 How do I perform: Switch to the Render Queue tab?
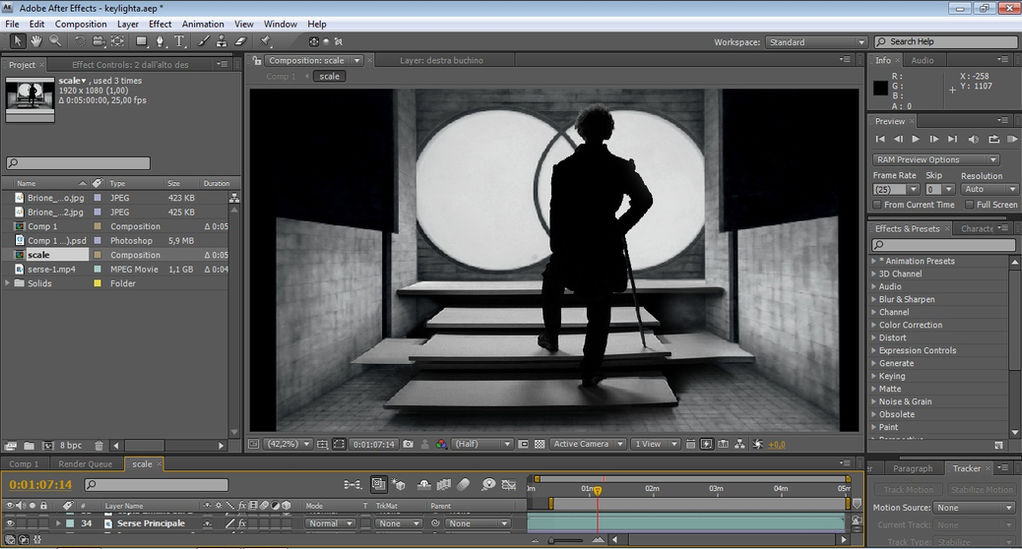click(86, 464)
